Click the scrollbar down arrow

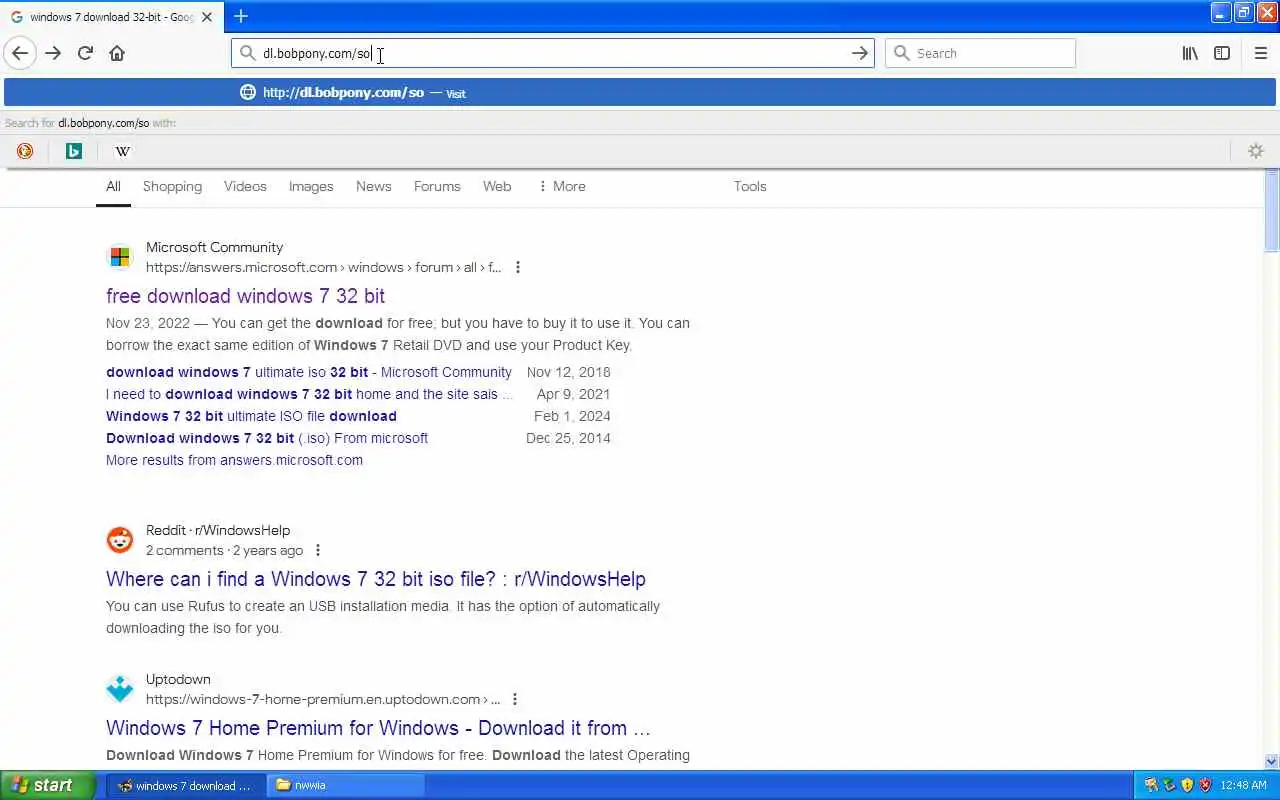(1271, 761)
